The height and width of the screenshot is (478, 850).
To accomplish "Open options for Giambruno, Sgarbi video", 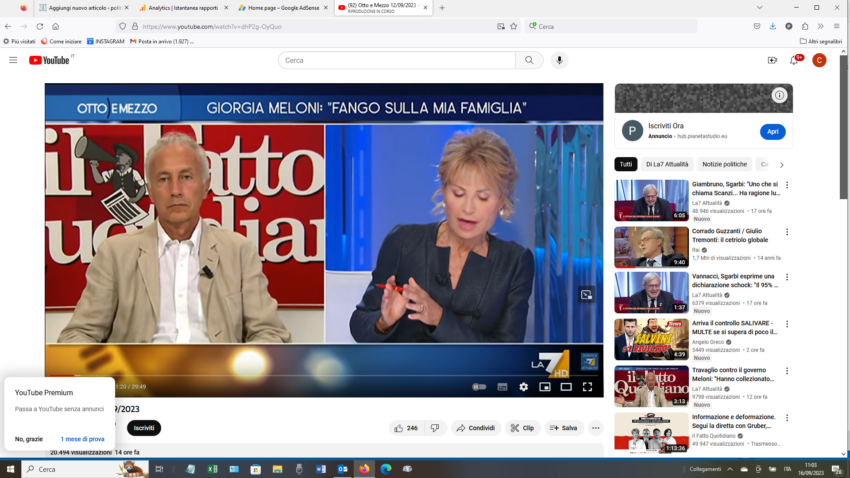I will point(787,185).
